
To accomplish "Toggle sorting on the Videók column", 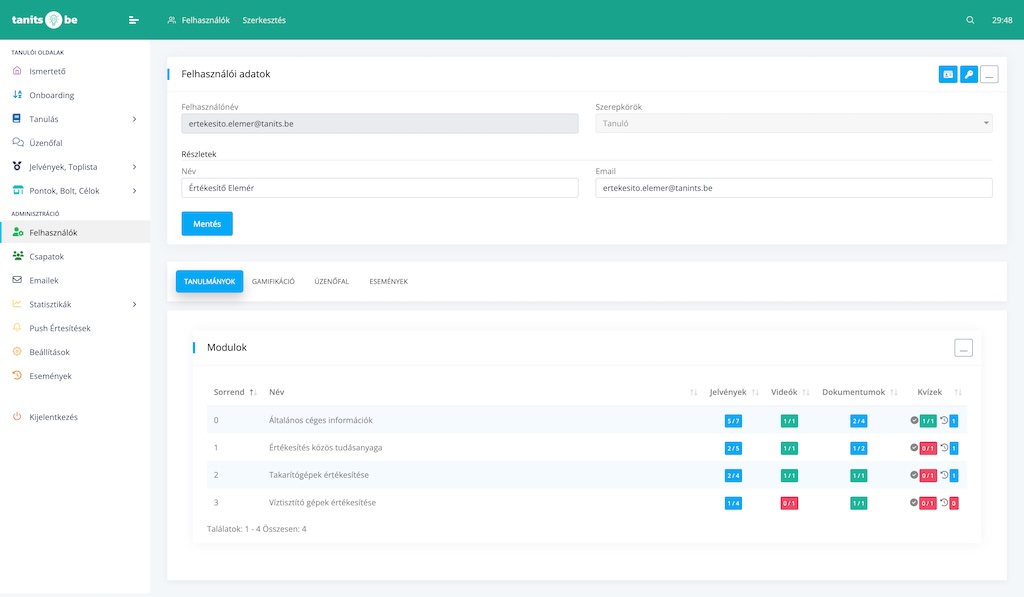I will click(x=790, y=392).
